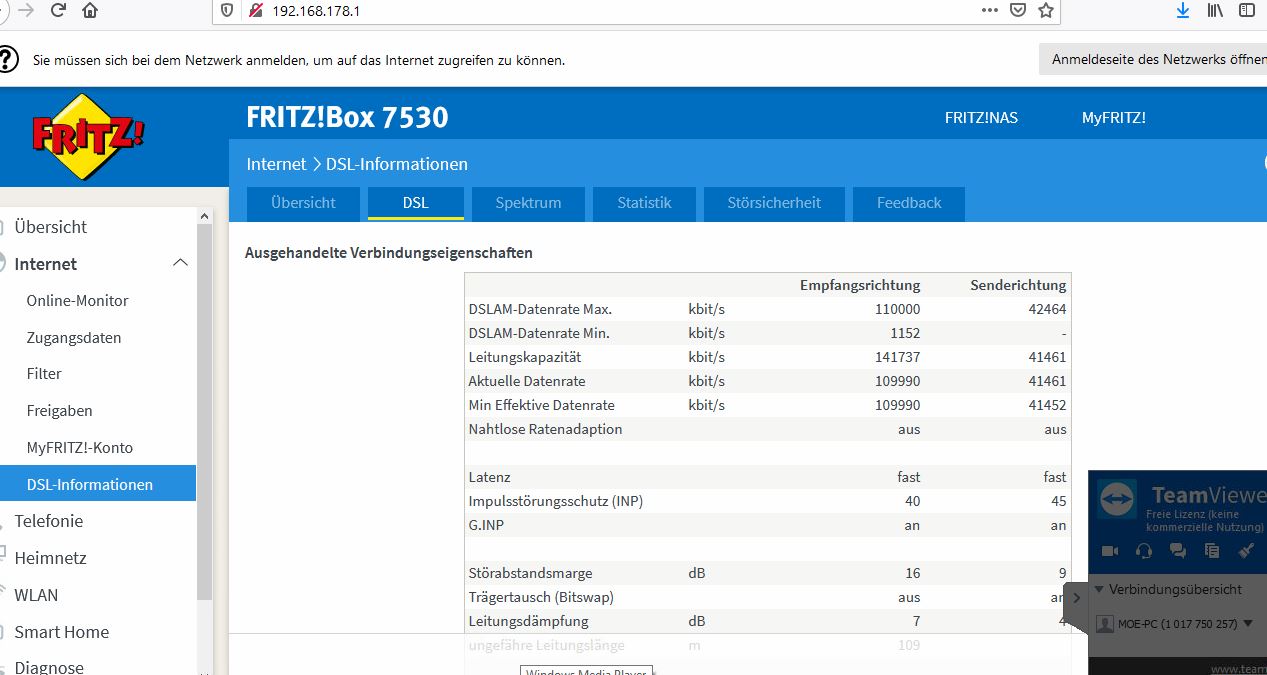Open the MyFRITZ! header link

tap(1114, 118)
